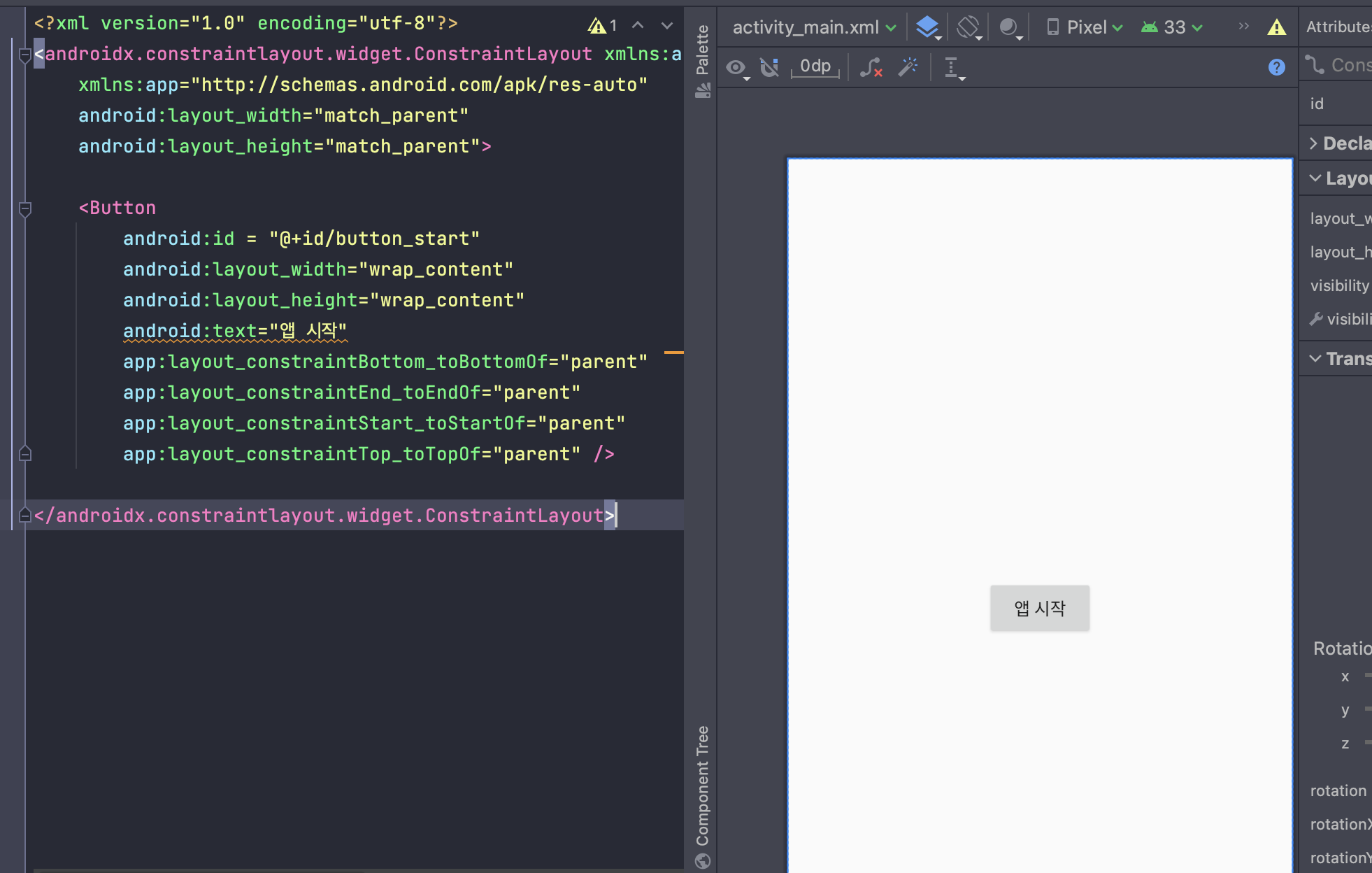Screen dimensions: 1372x873
Task: Click the xml version declaration line
Action: [x=246, y=23]
